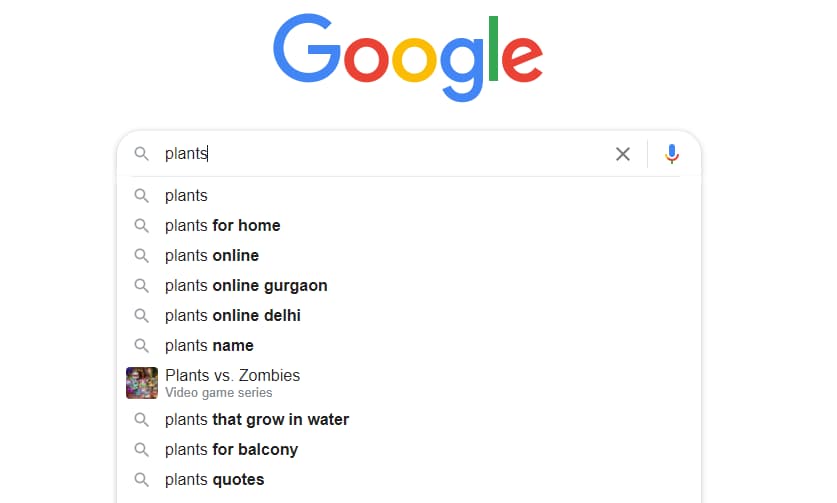This screenshot has width=837, height=503.
Task: Select the 'plants name' suggestion
Action: coord(409,345)
